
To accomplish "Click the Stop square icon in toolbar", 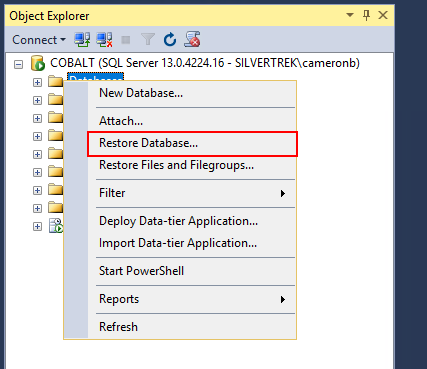I will 126,40.
